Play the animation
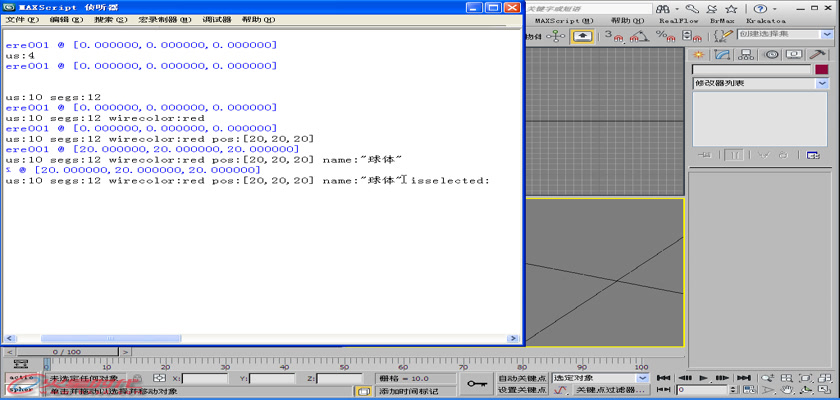 click(x=703, y=378)
